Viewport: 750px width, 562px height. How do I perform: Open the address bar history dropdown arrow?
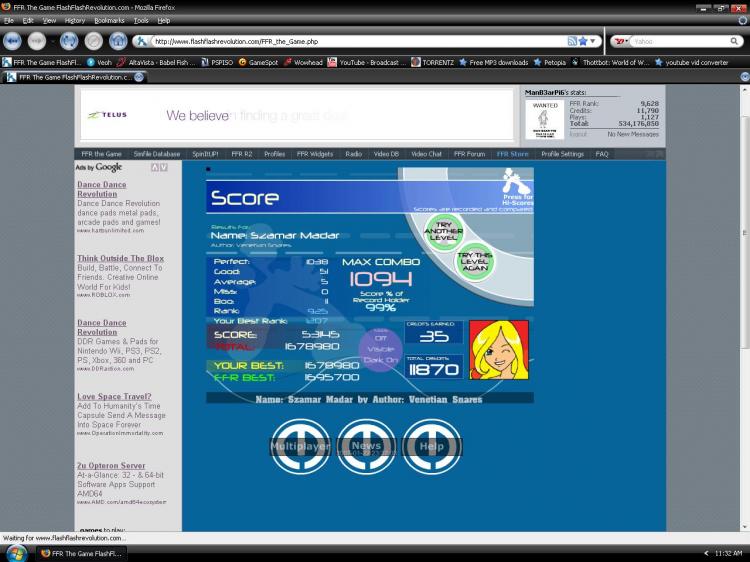(593, 41)
